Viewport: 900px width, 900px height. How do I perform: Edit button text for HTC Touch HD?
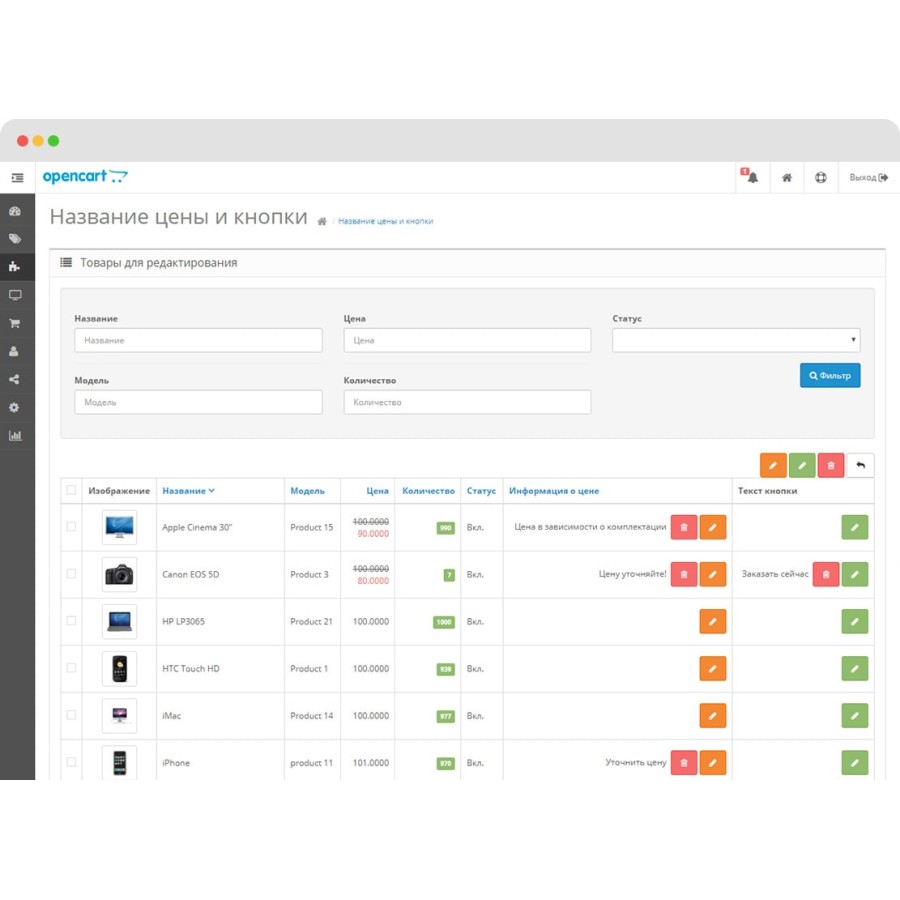click(855, 668)
